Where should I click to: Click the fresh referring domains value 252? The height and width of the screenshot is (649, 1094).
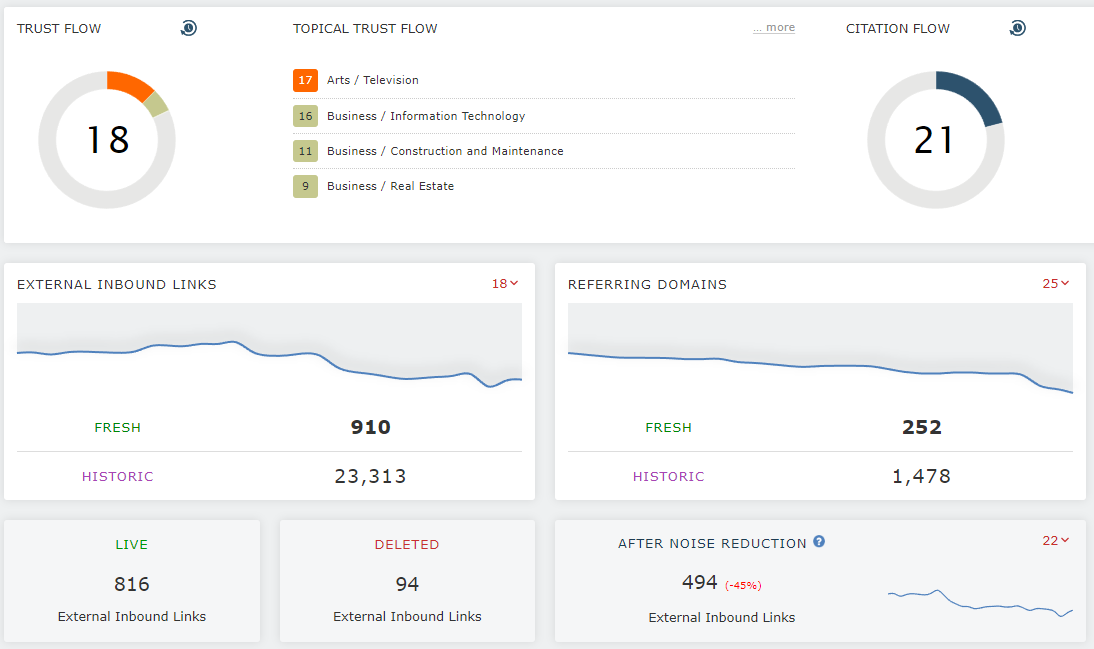[922, 427]
